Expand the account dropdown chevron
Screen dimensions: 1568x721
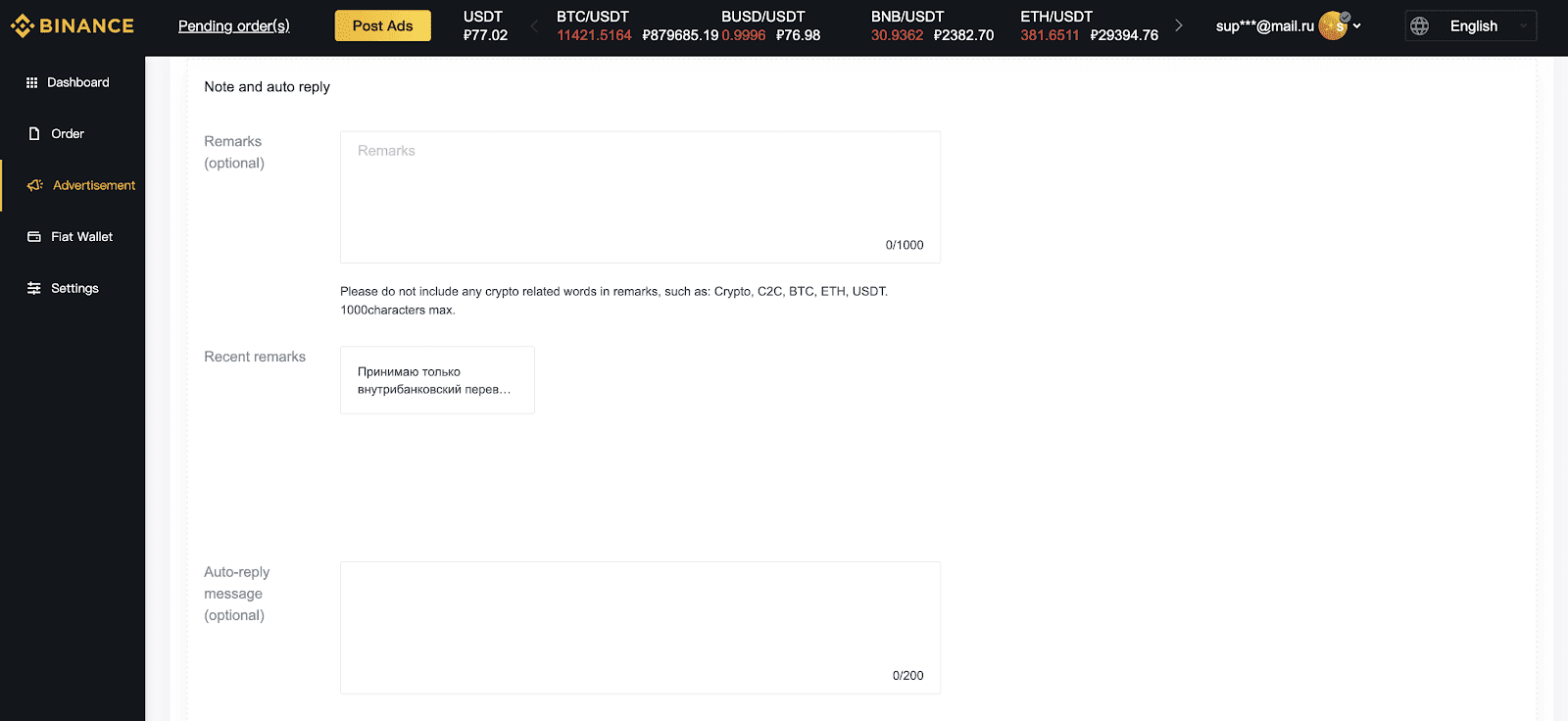pyautogui.click(x=1357, y=26)
